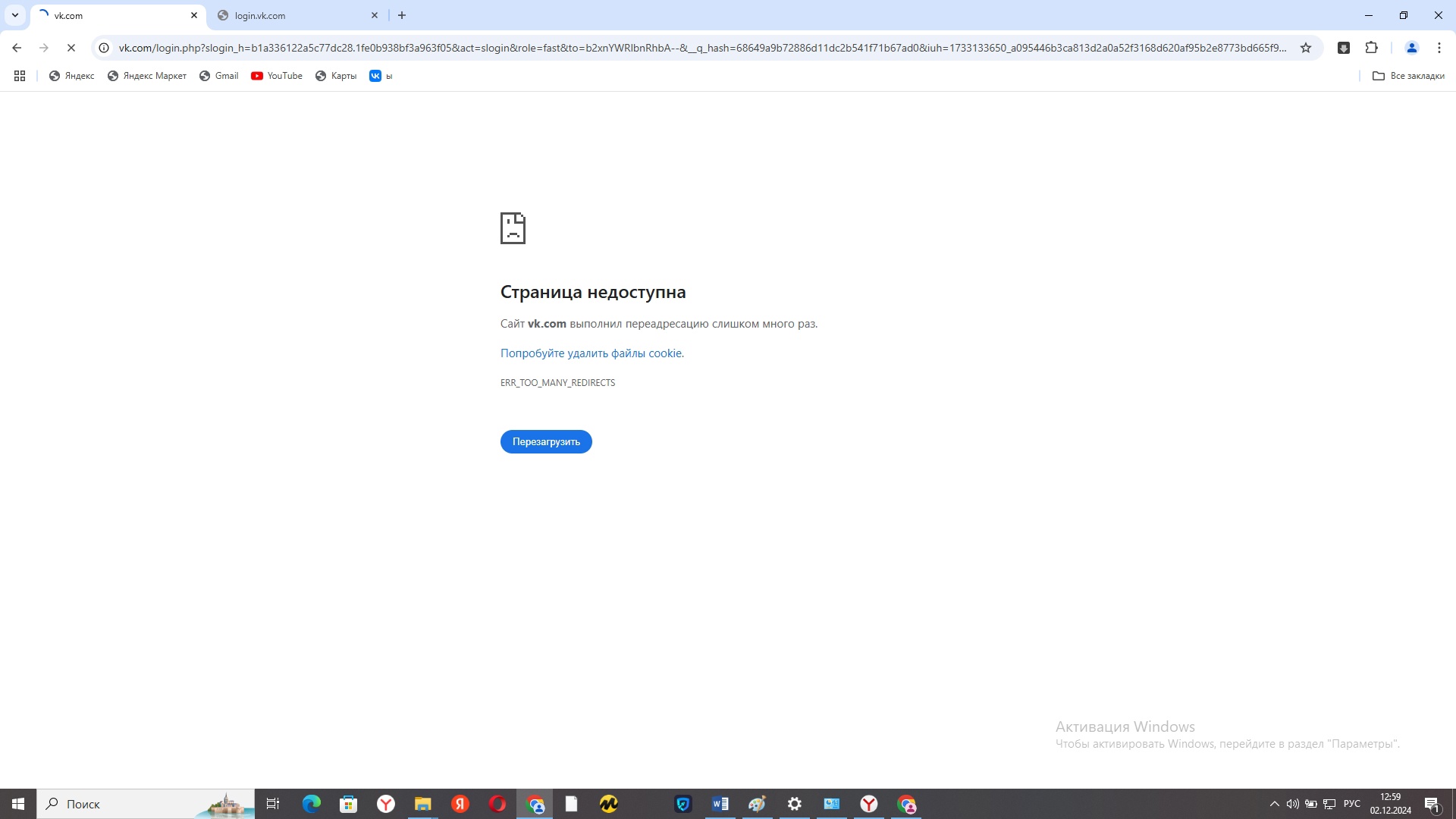The width and height of the screenshot is (1456, 819).
Task: Open the Chrome profile avatar
Action: pos(1411,48)
